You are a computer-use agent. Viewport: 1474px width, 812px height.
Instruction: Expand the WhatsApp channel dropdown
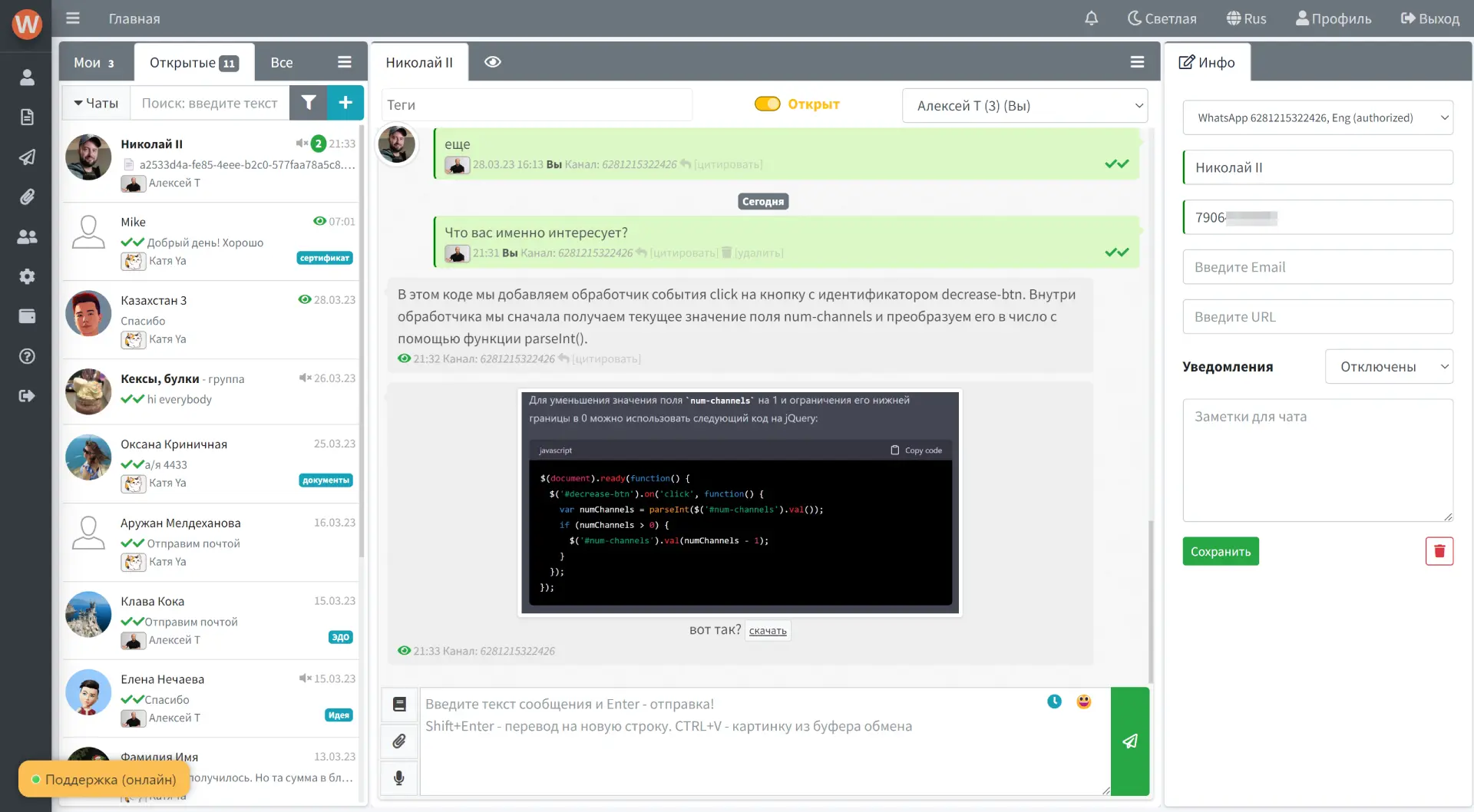click(1317, 117)
